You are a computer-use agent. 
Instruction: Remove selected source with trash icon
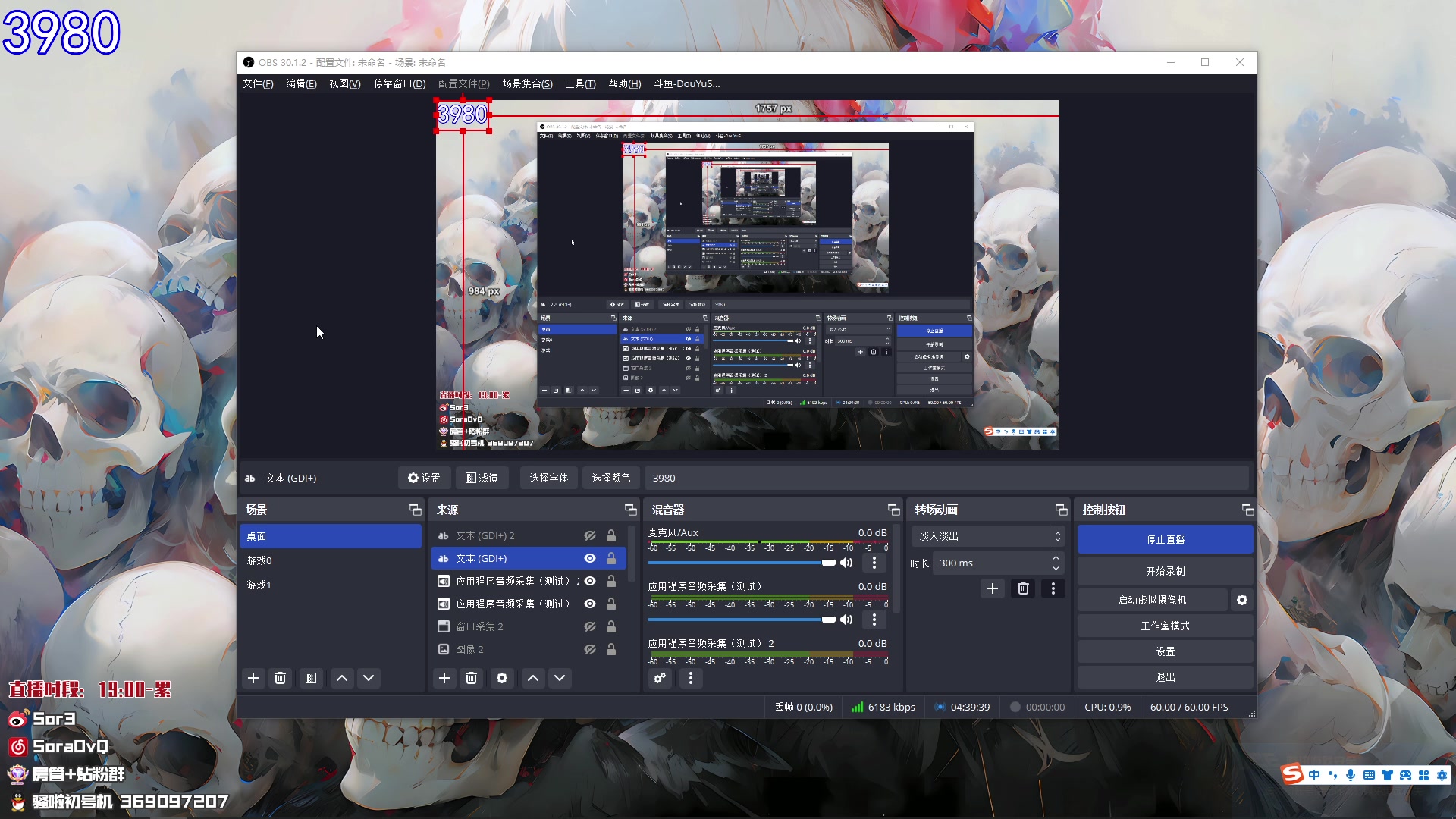pos(471,678)
